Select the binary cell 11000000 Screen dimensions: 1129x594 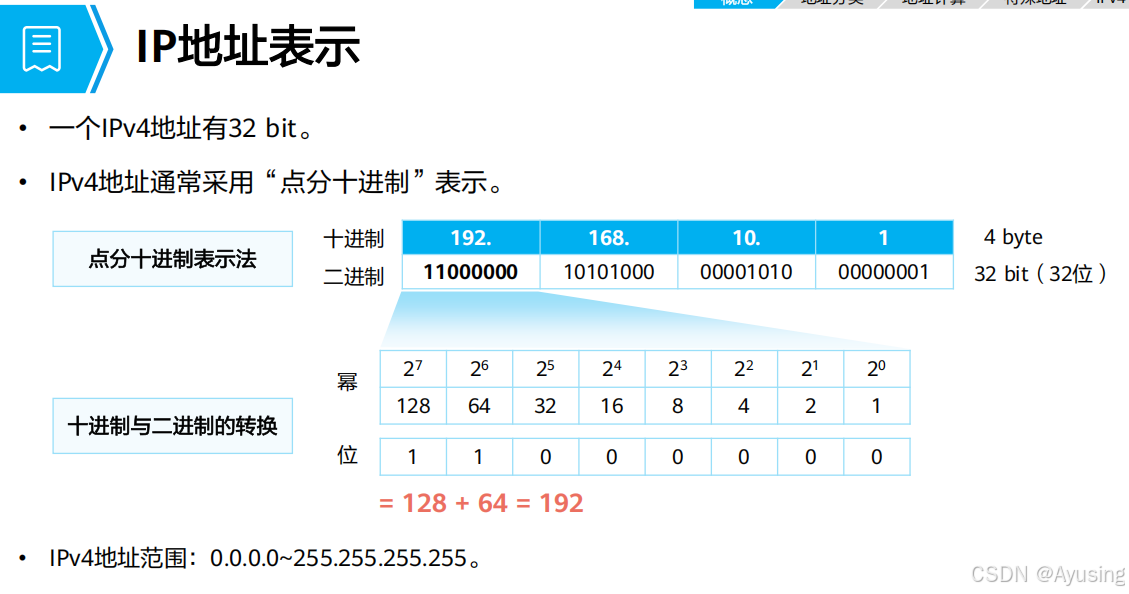(471, 272)
